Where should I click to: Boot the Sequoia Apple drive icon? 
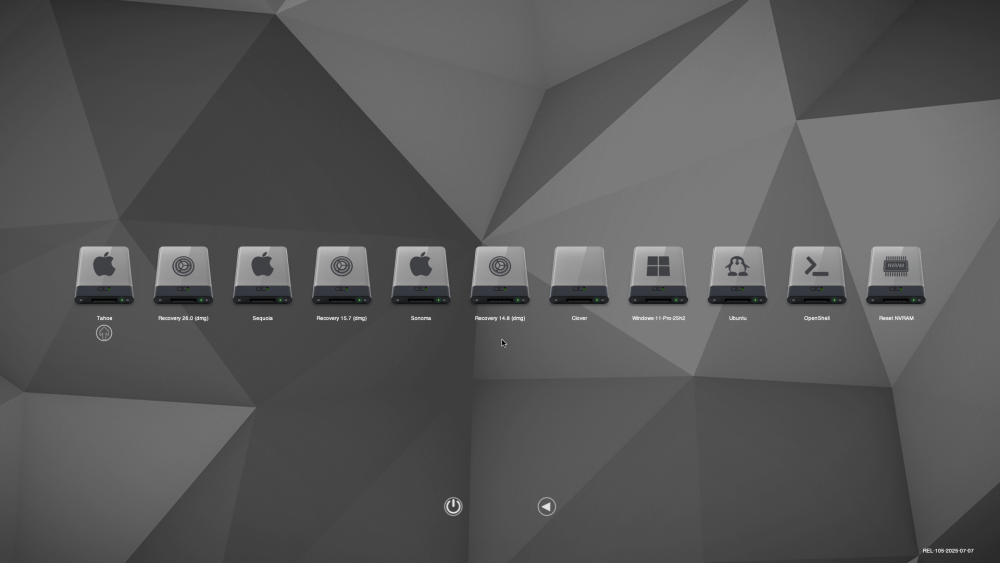click(262, 275)
